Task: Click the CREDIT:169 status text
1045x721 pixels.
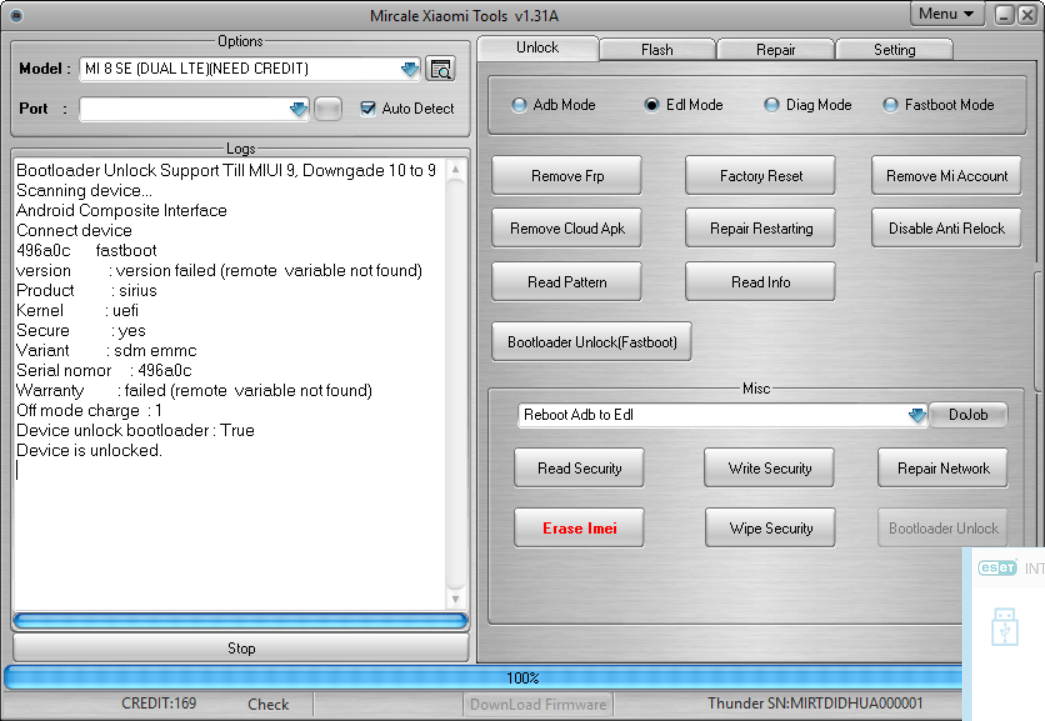Action: click(159, 704)
